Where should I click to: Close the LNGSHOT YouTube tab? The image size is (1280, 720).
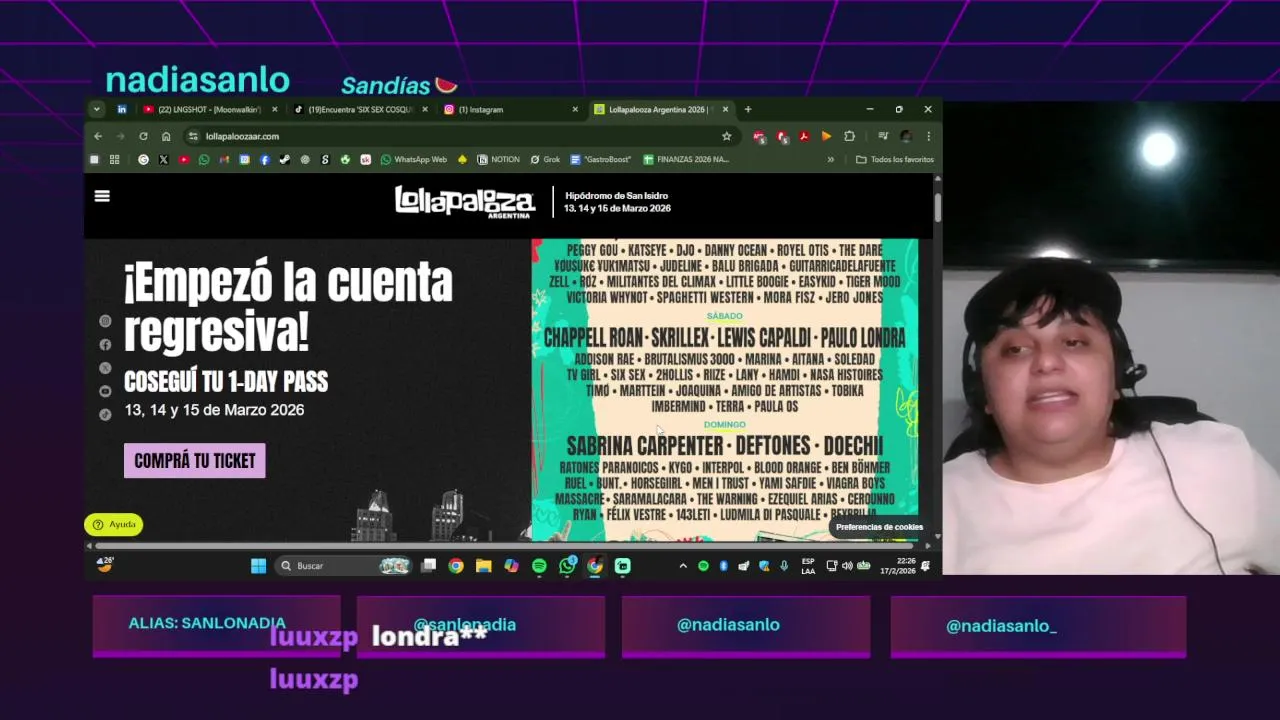tap(275, 109)
